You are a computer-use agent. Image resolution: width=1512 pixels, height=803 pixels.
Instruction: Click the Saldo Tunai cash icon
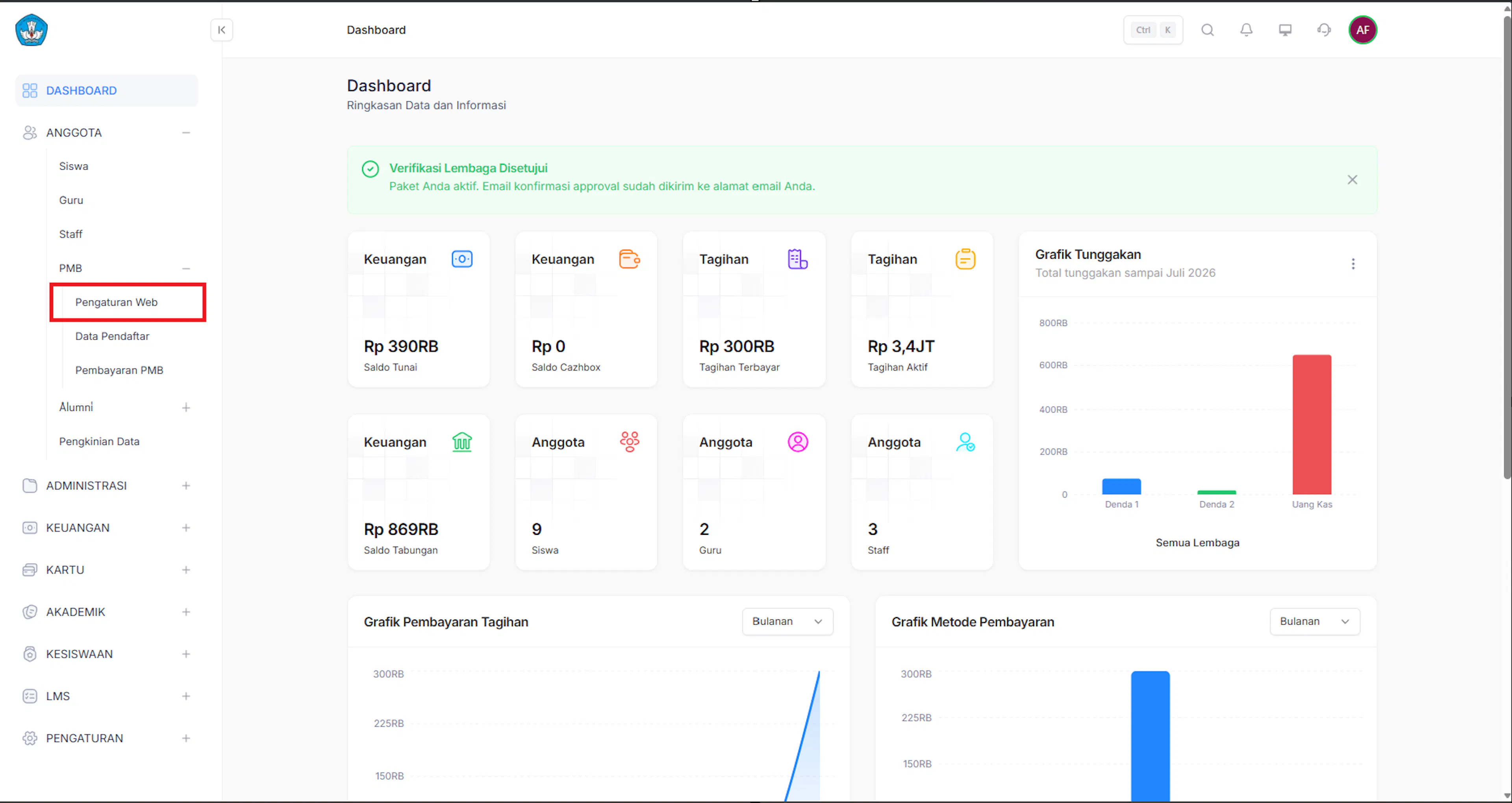(462, 259)
